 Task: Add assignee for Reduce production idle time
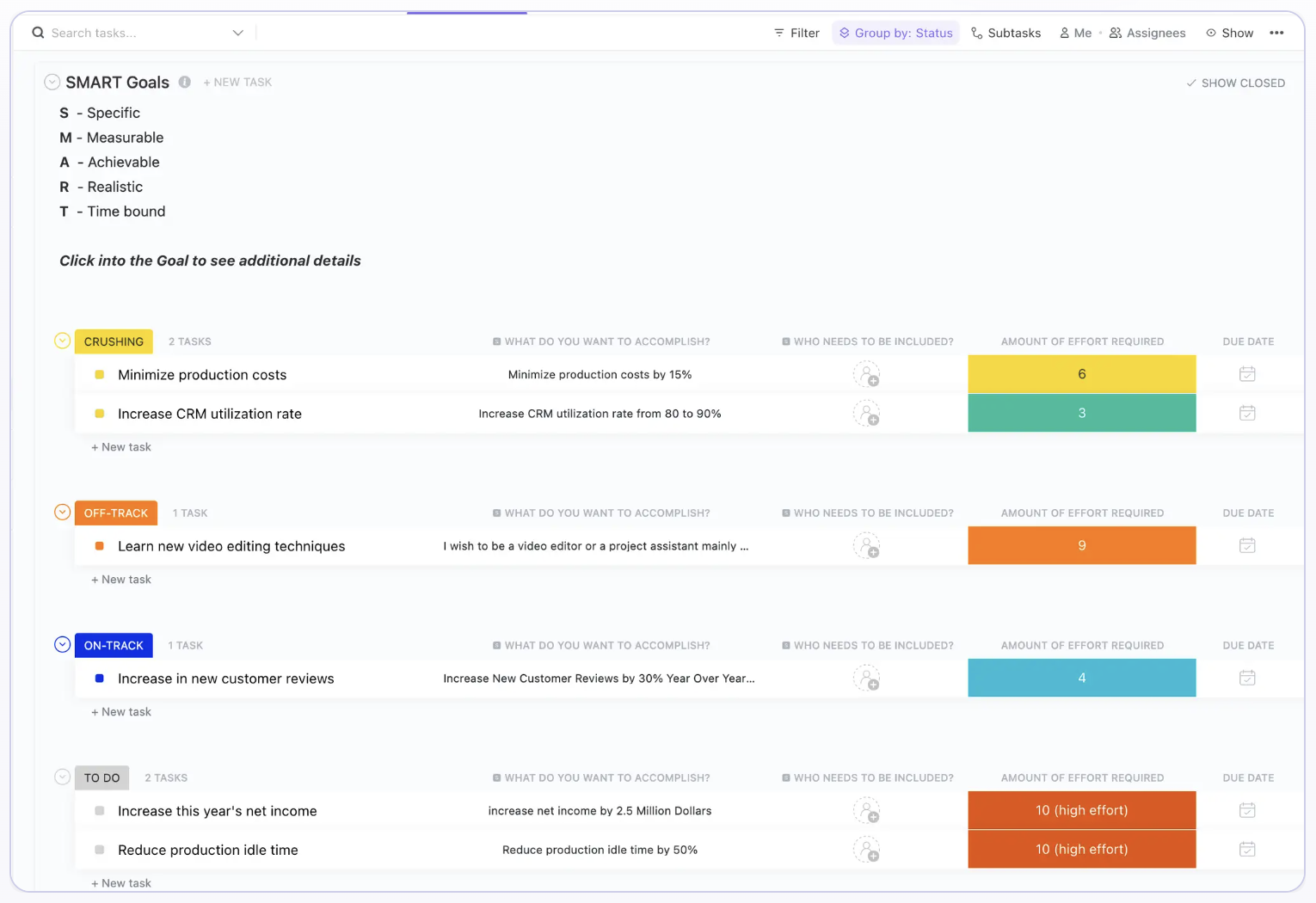[x=866, y=850]
